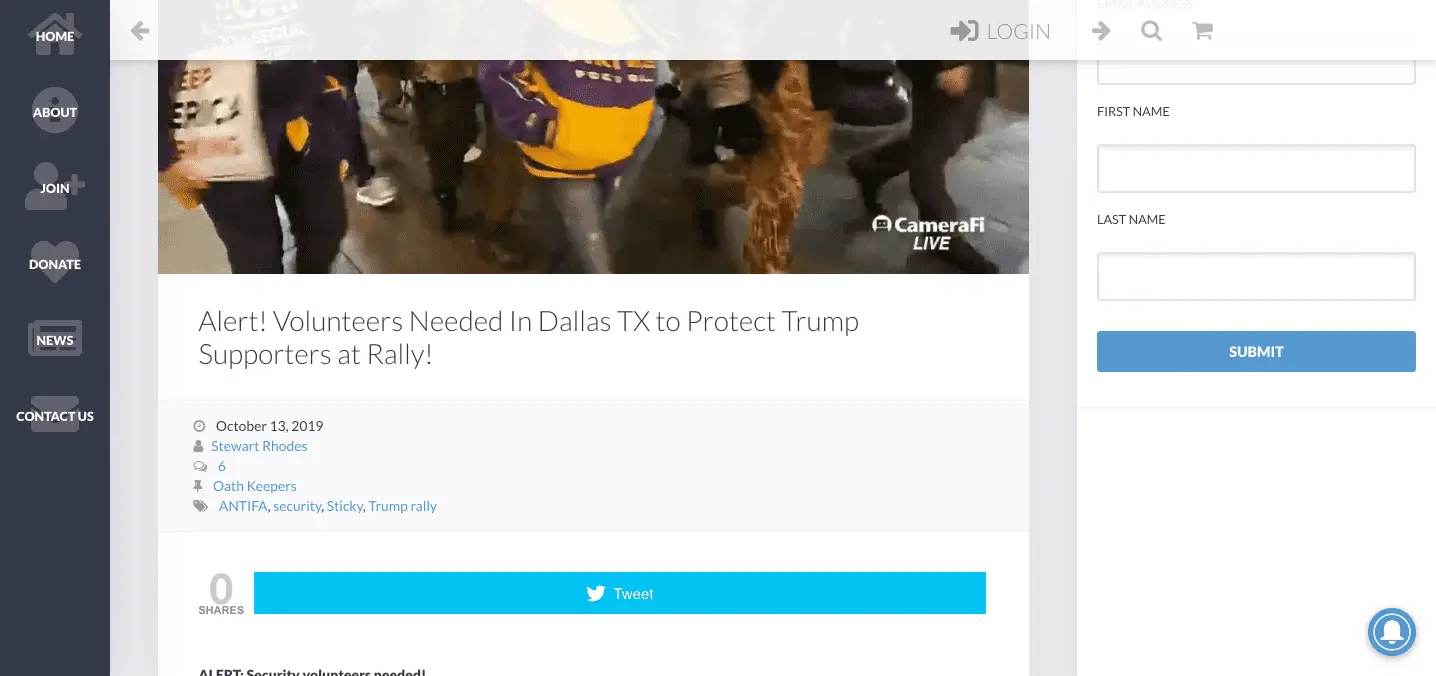Focus the First Name input field

[1256, 168]
